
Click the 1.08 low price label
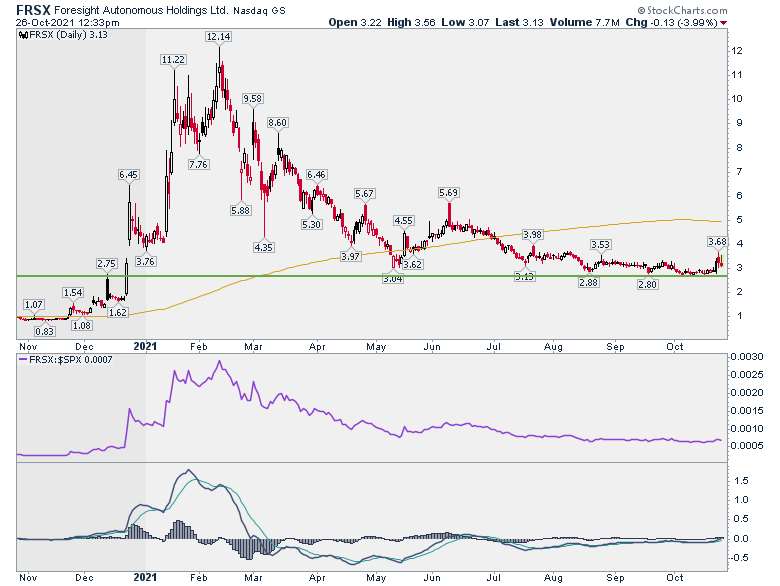[x=82, y=325]
